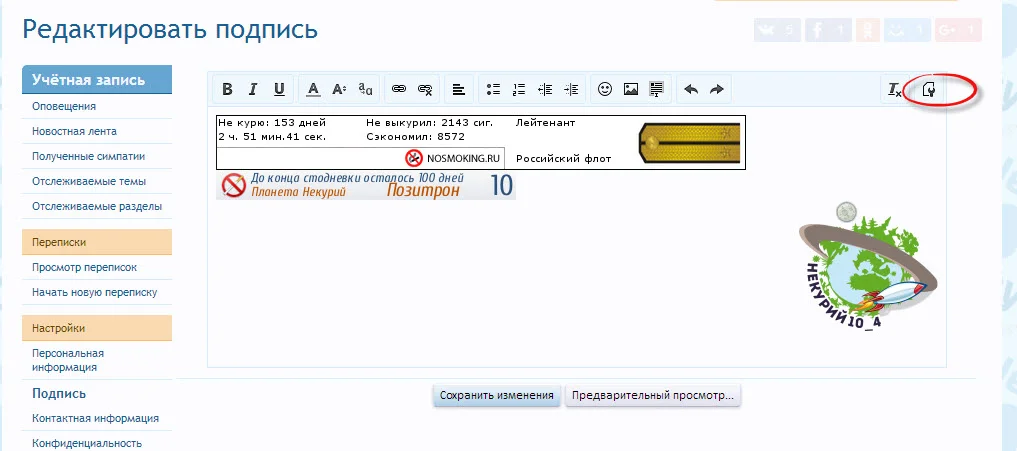Click the 'Переписки' section header

click(x=97, y=242)
